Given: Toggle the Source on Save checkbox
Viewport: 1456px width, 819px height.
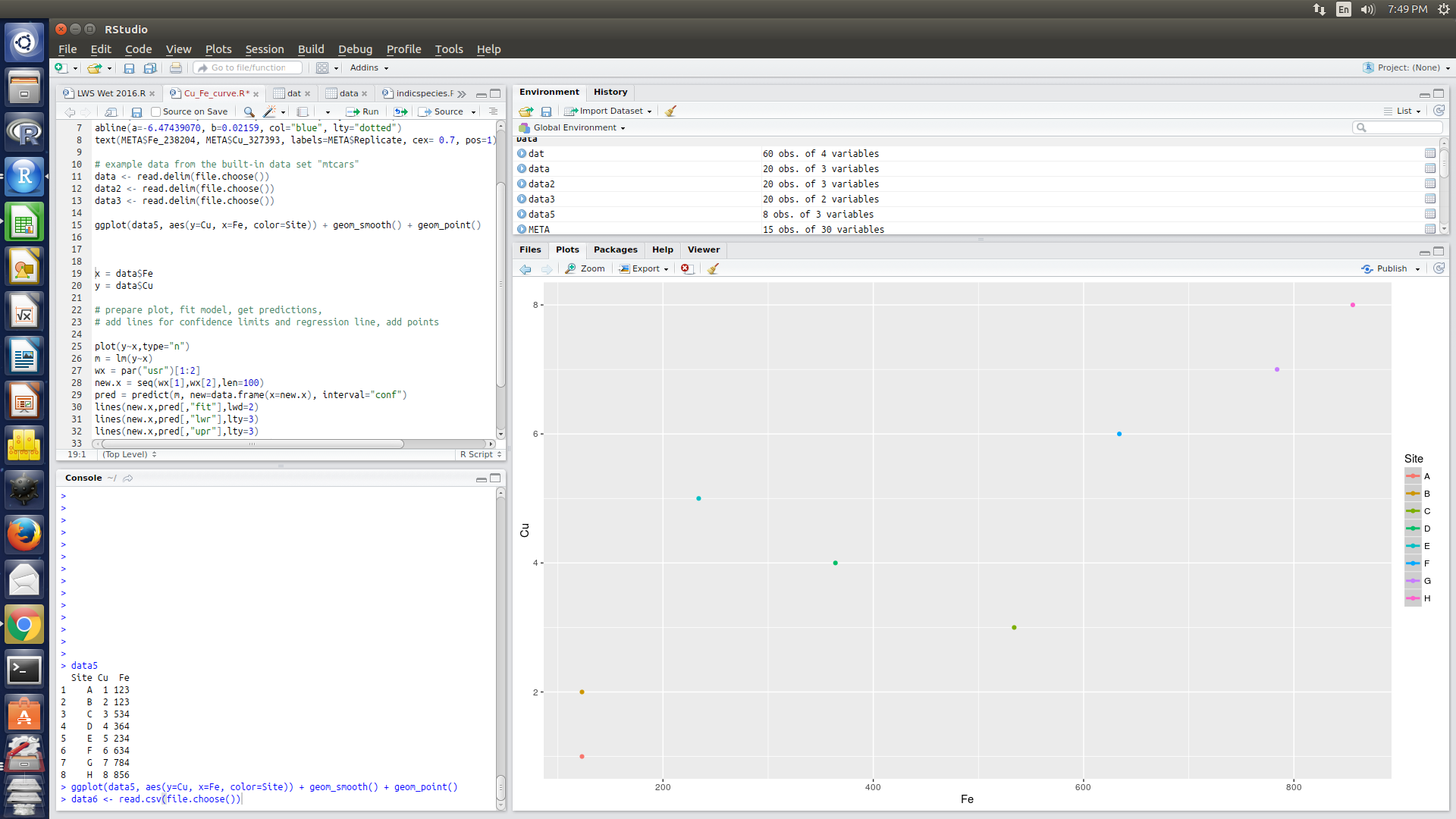Looking at the screenshot, I should [156, 111].
